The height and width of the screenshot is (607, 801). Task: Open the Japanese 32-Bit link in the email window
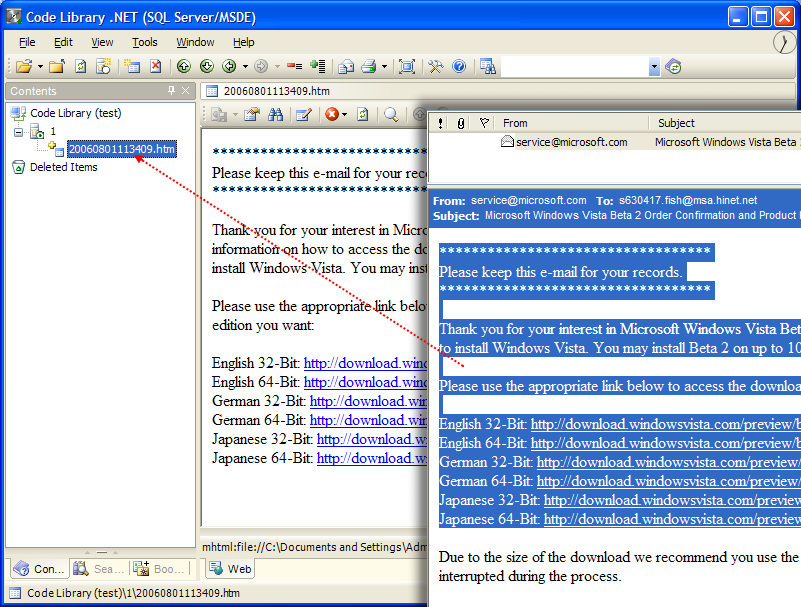coord(672,500)
